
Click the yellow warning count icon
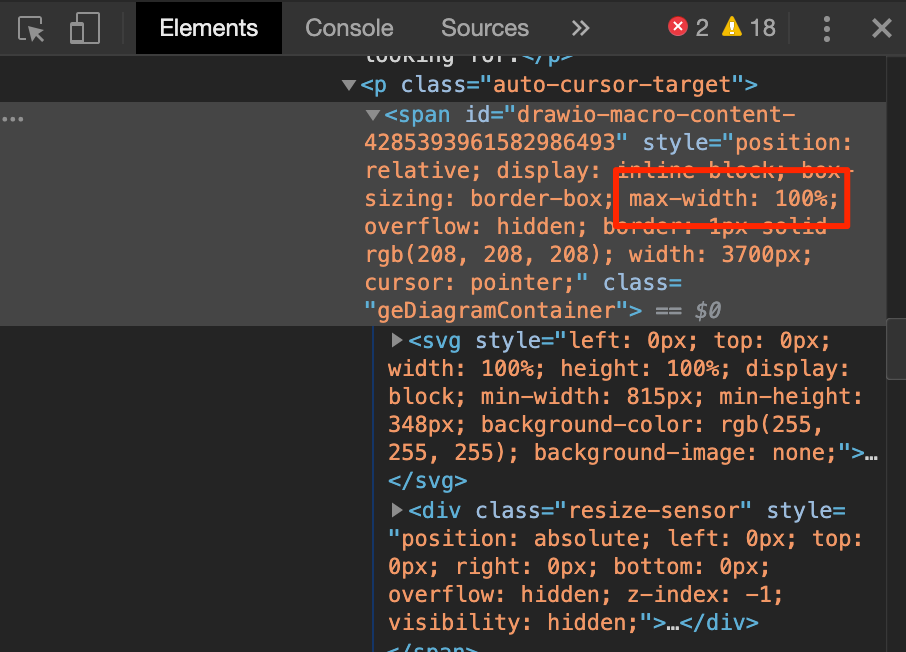click(x=732, y=27)
